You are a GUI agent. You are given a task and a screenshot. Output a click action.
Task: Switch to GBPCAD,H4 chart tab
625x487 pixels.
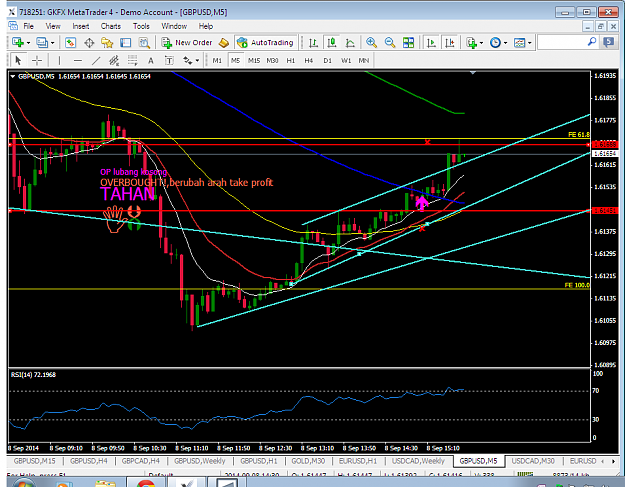[140, 461]
